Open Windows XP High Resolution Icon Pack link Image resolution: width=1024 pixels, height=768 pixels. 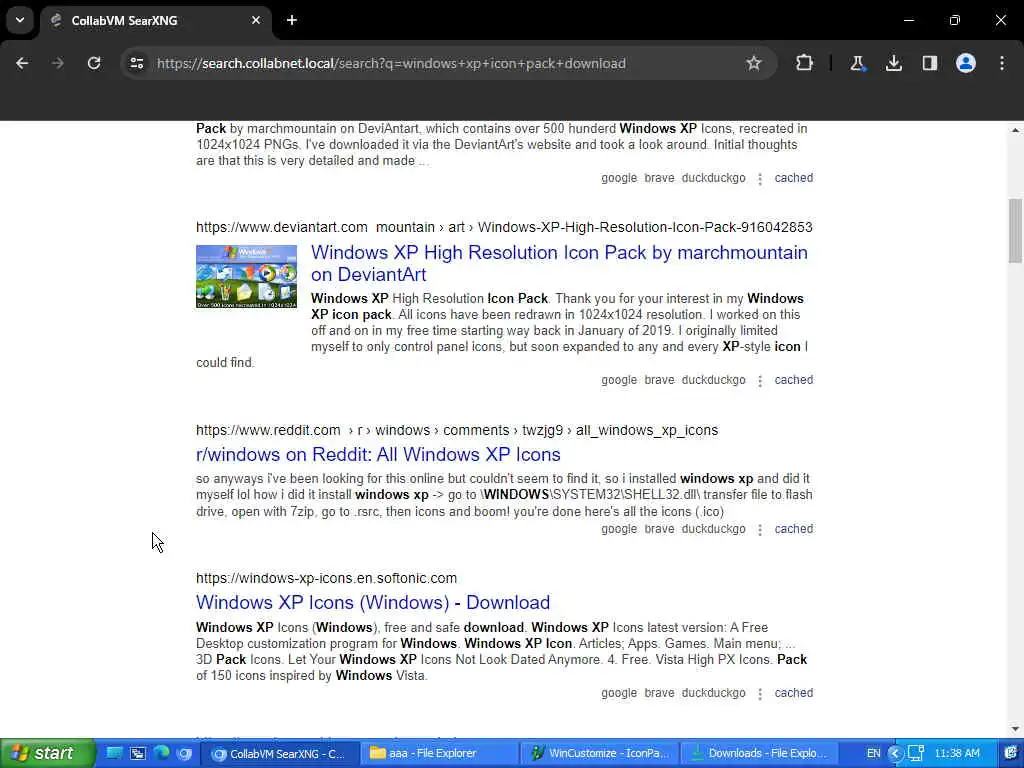click(559, 263)
